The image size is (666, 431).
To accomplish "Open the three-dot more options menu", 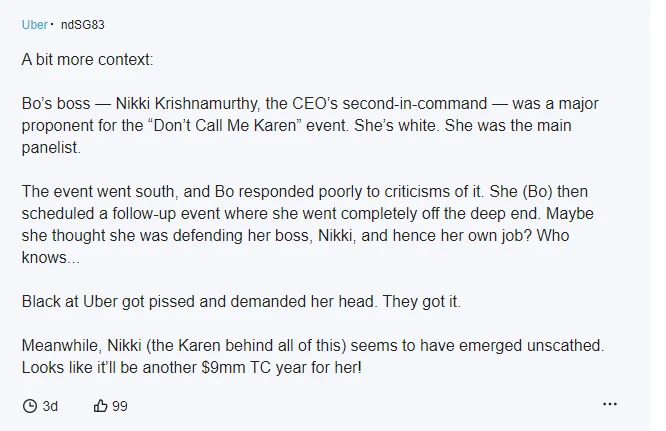I will click(x=610, y=404).
